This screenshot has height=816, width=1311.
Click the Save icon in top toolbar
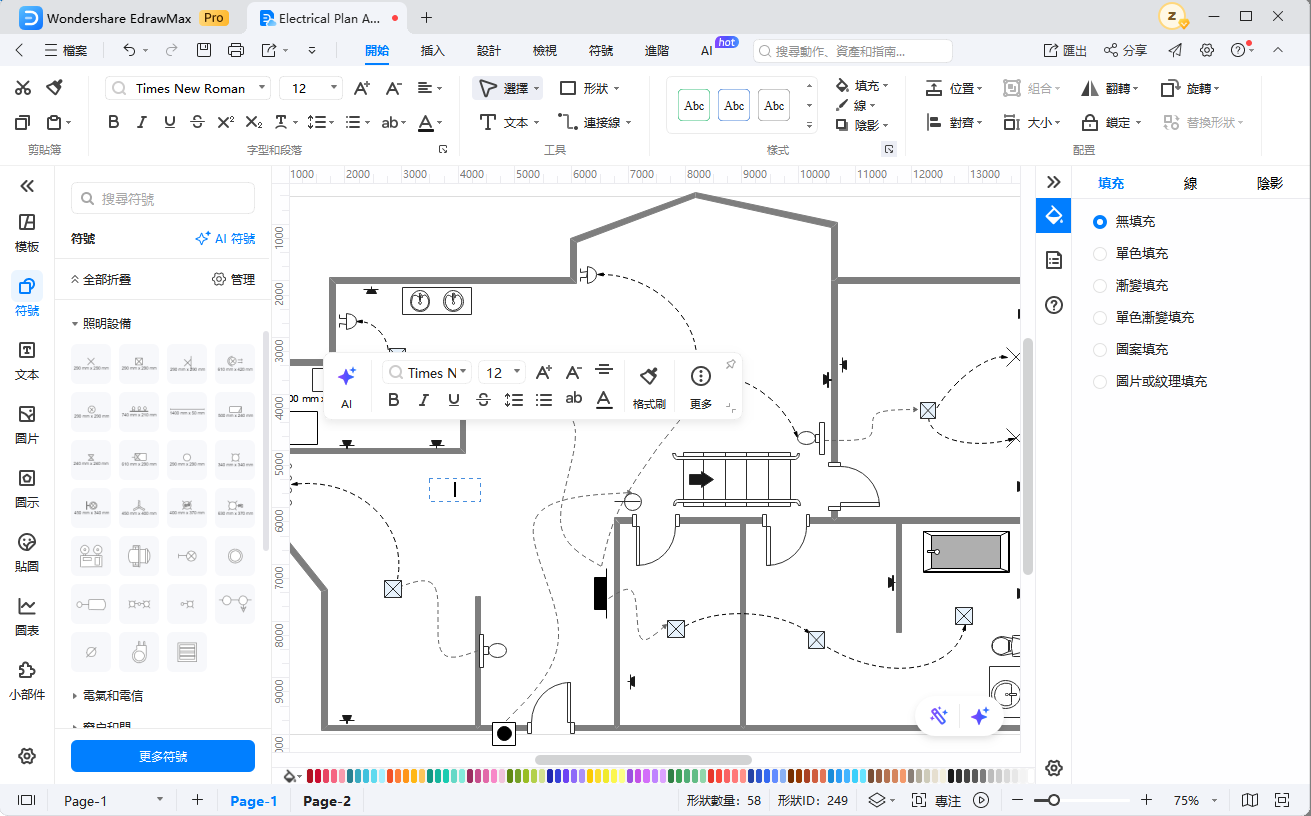tap(204, 50)
